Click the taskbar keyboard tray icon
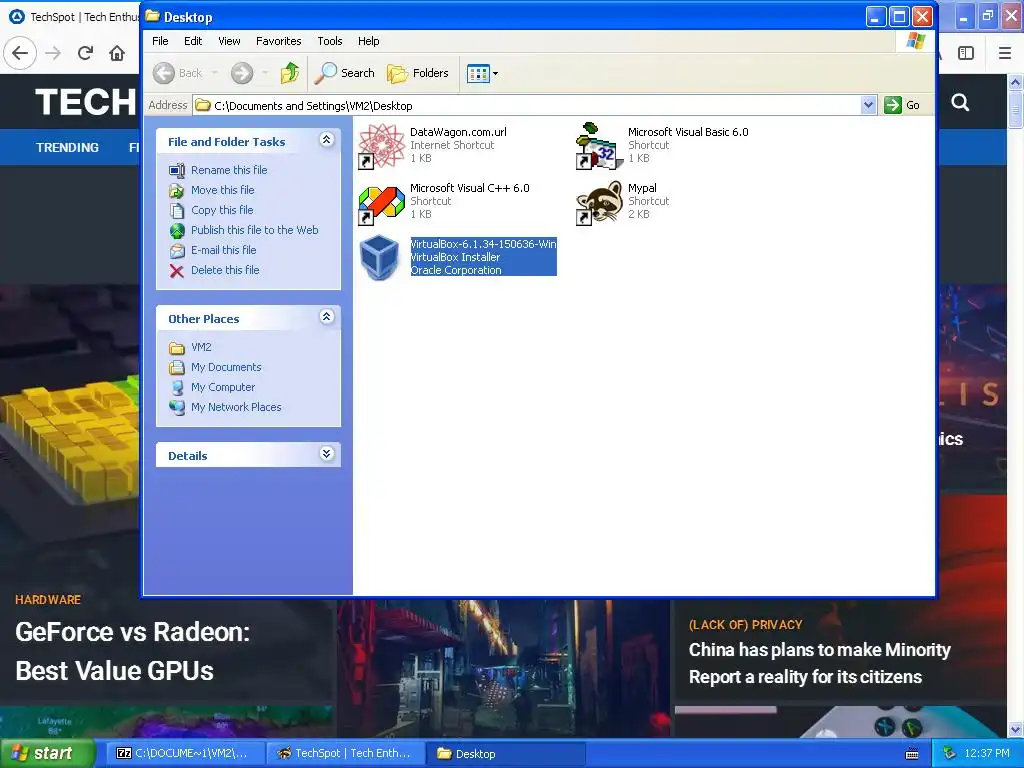 tap(912, 754)
